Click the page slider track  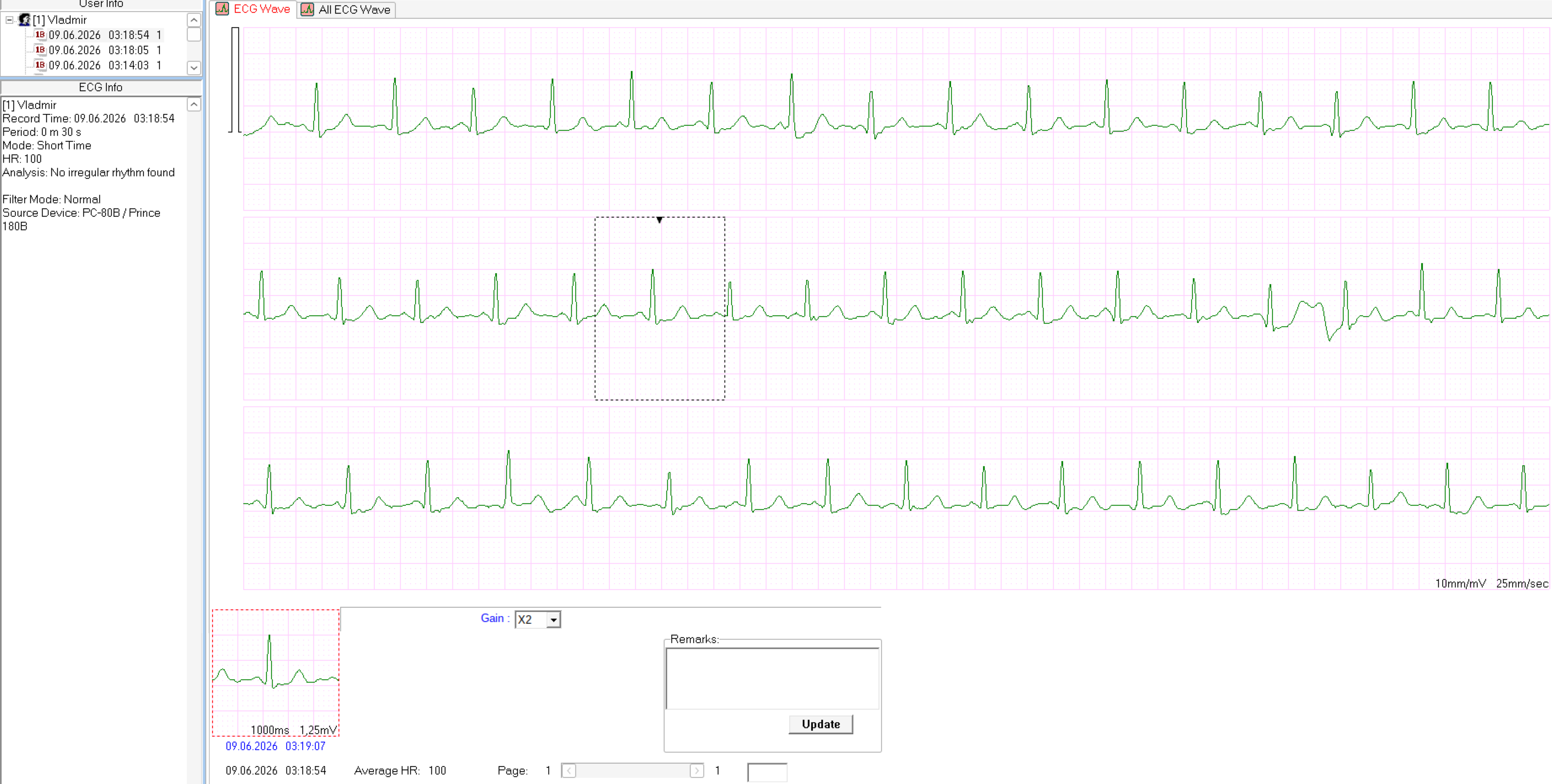pos(633,771)
